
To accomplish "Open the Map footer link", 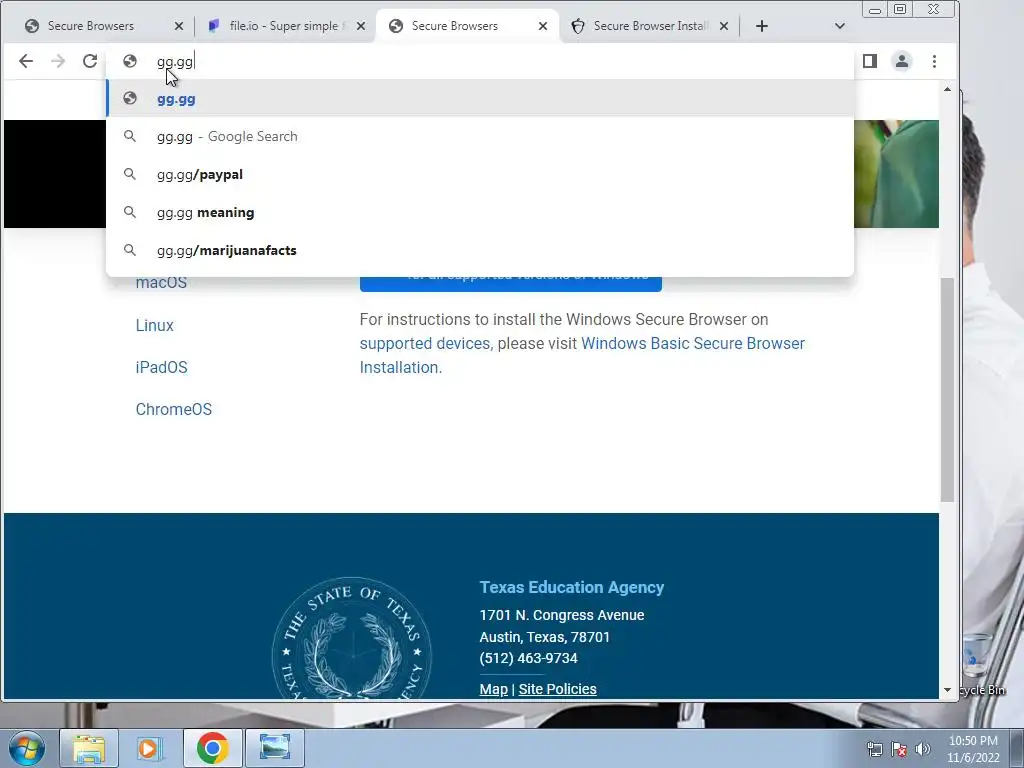I will (x=493, y=689).
